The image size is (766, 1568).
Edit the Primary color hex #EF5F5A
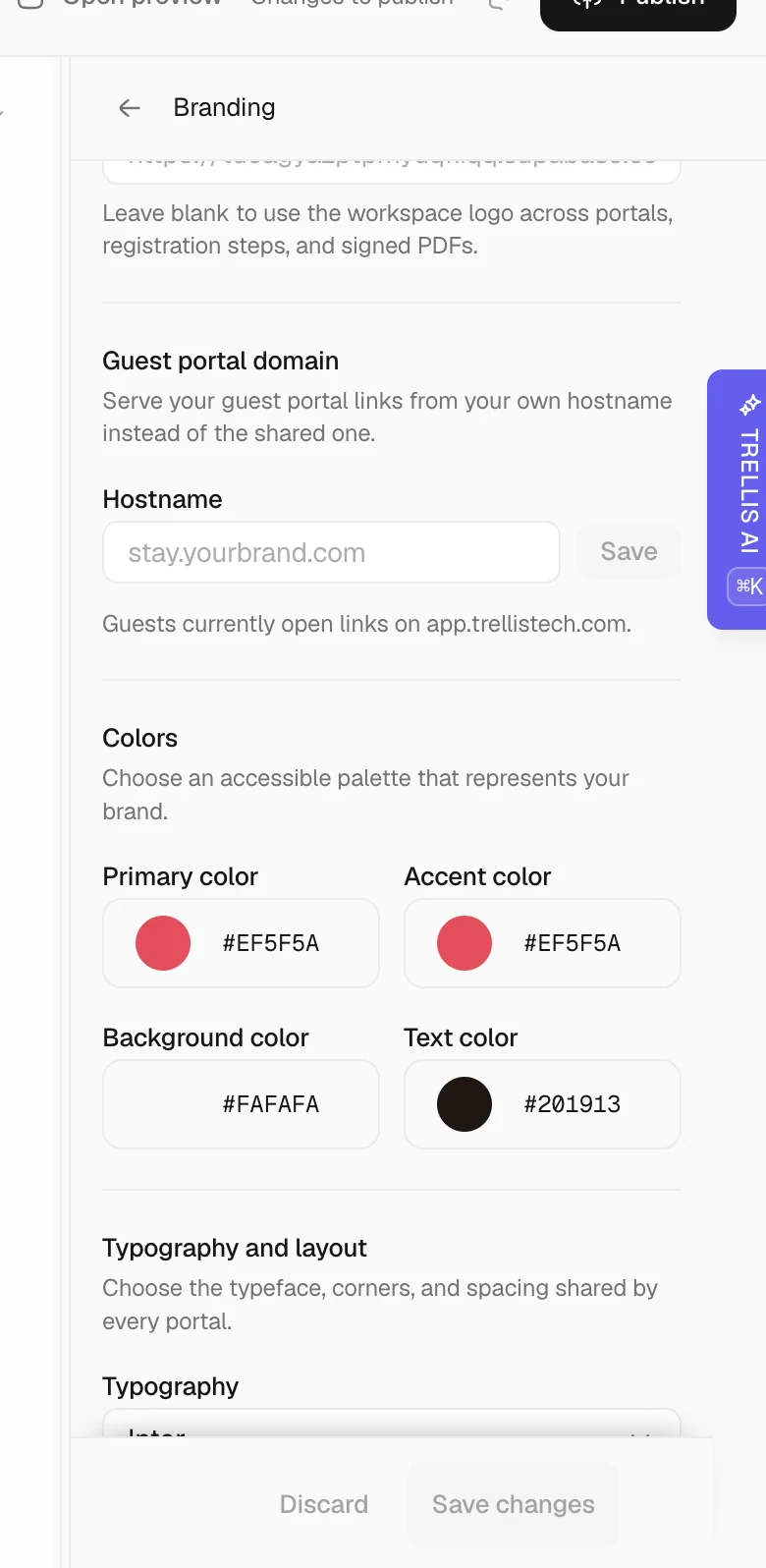tap(271, 943)
